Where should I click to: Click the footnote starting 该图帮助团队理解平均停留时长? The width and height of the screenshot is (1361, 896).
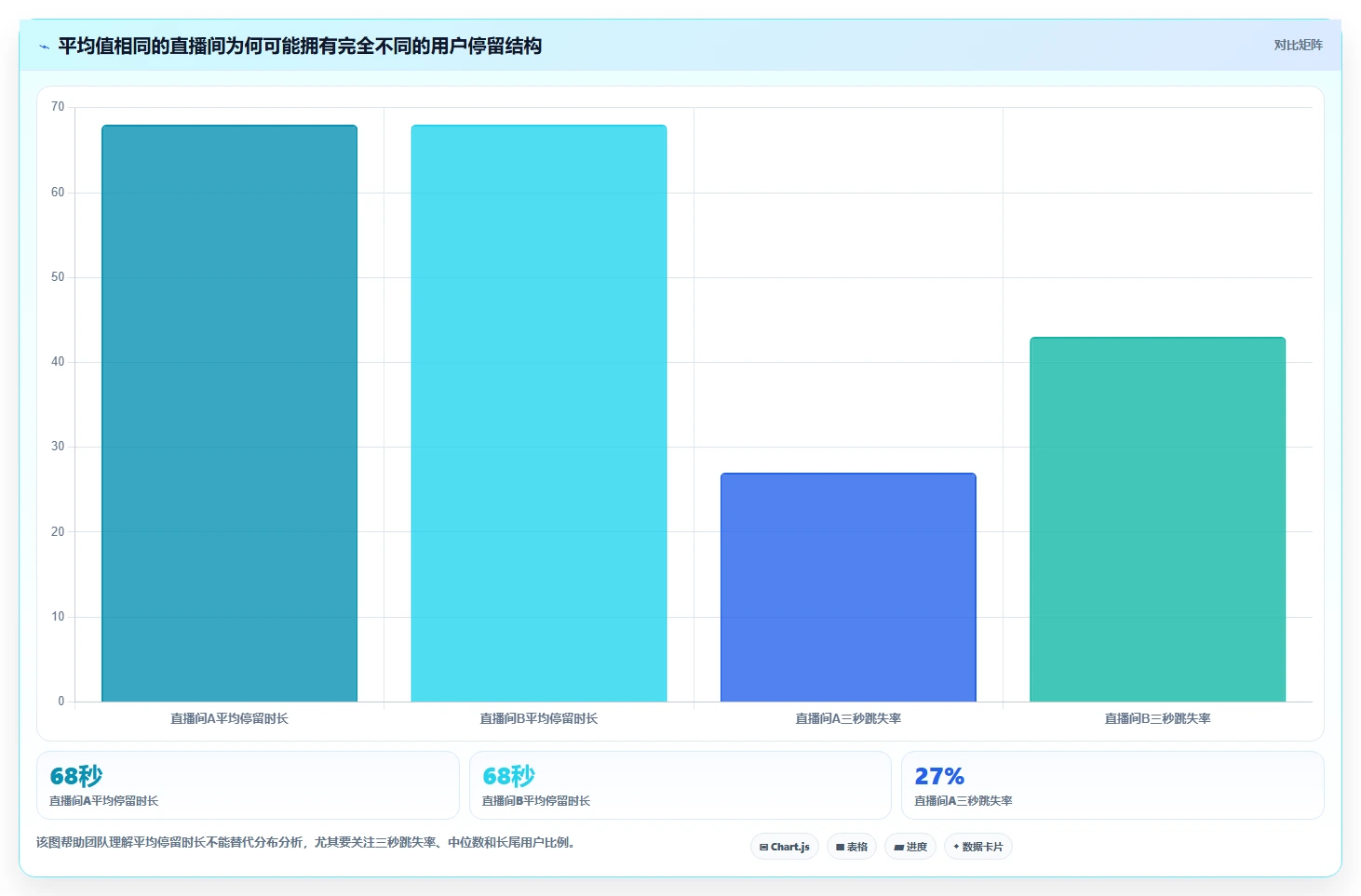tap(308, 843)
